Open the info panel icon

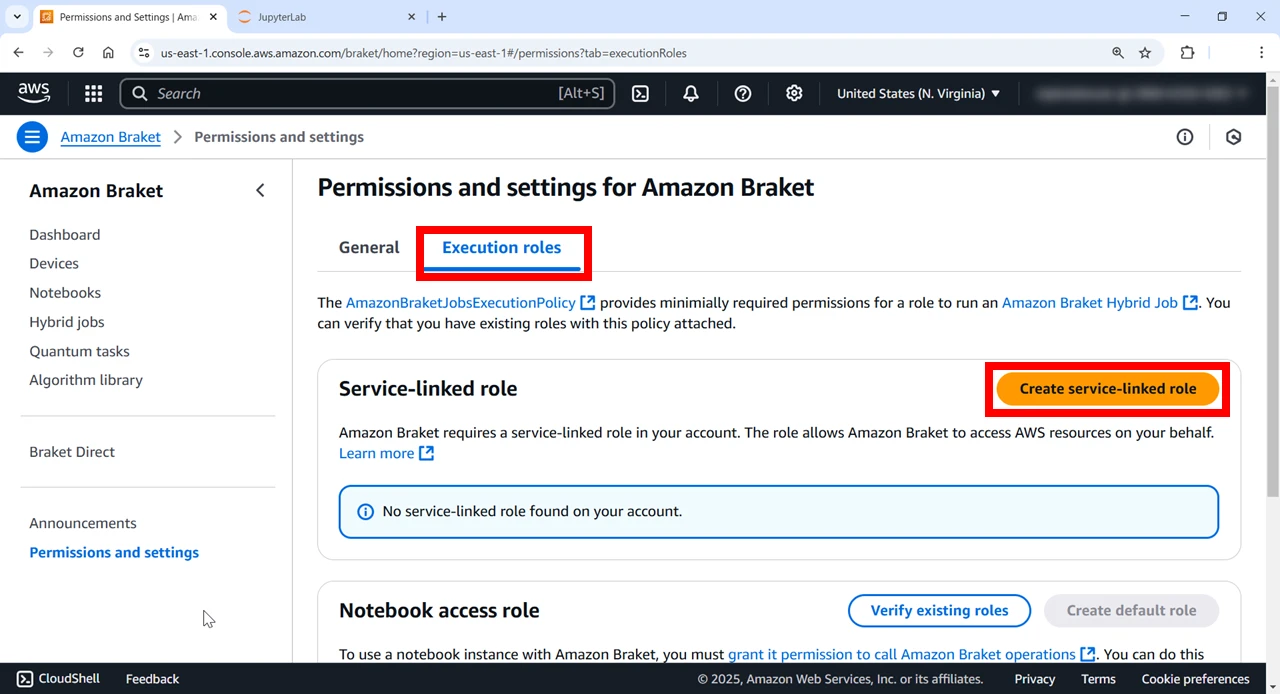1185,137
